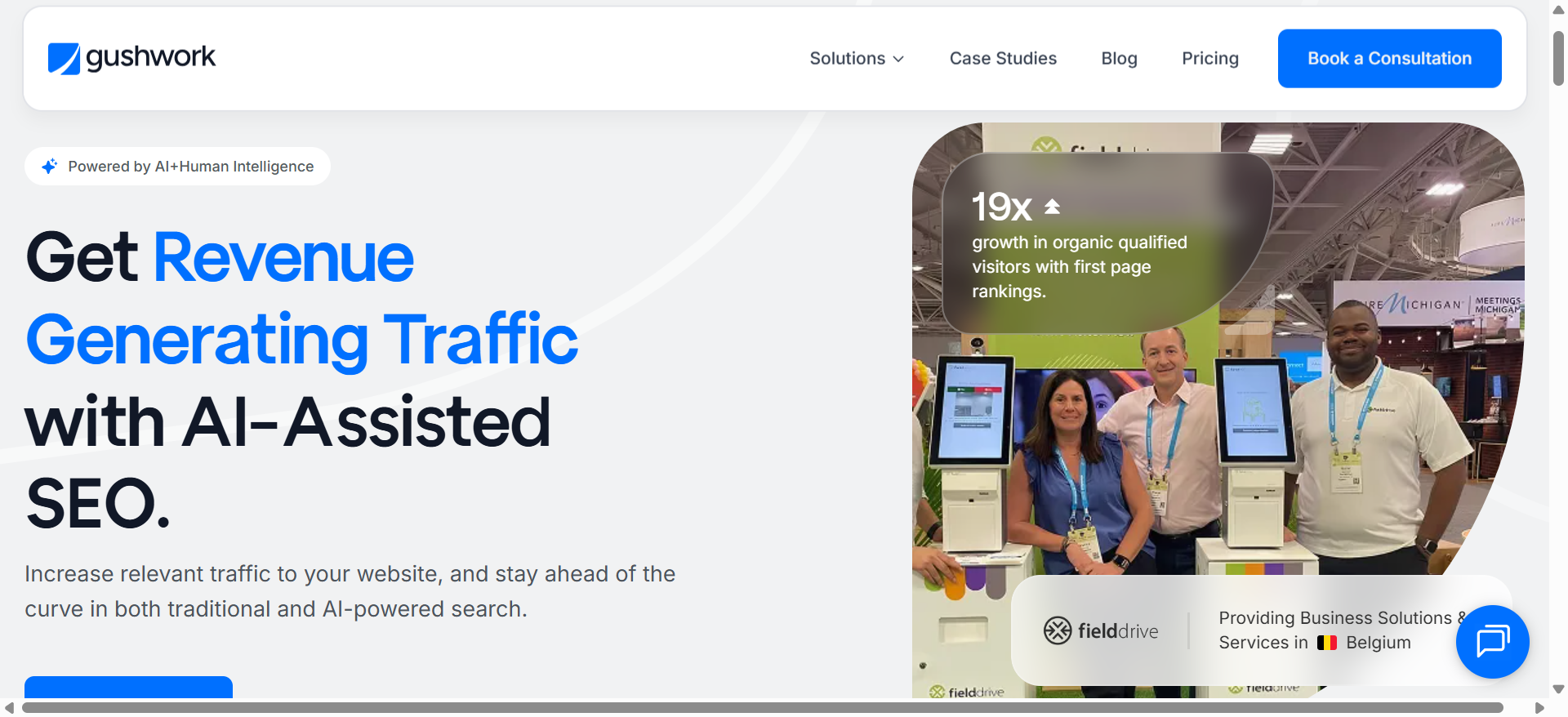Open the live chat widget

1492,641
